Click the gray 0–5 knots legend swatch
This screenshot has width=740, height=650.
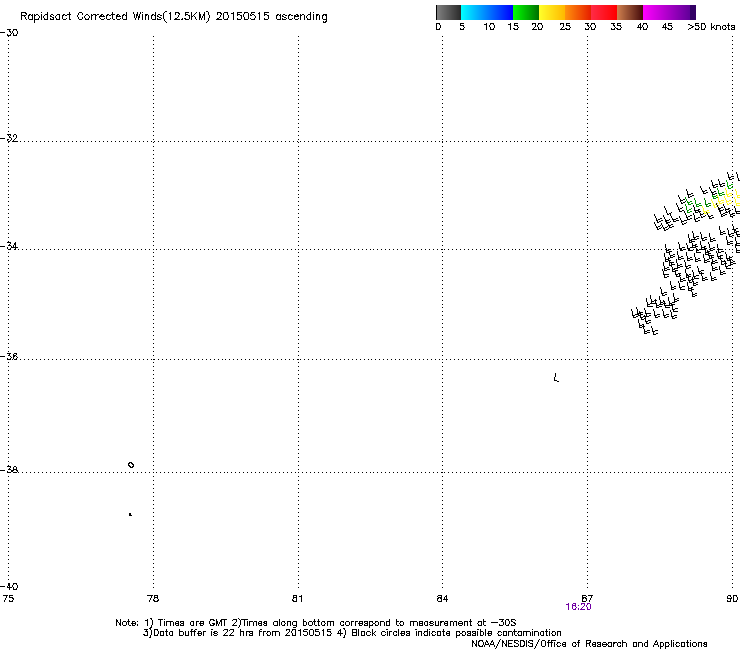point(448,12)
